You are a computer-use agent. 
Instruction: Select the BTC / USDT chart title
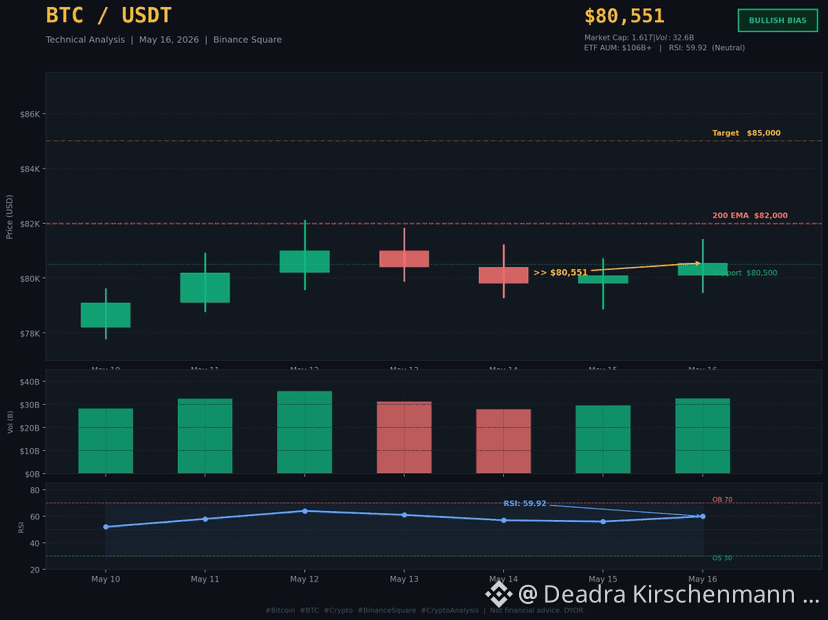tap(108, 15)
